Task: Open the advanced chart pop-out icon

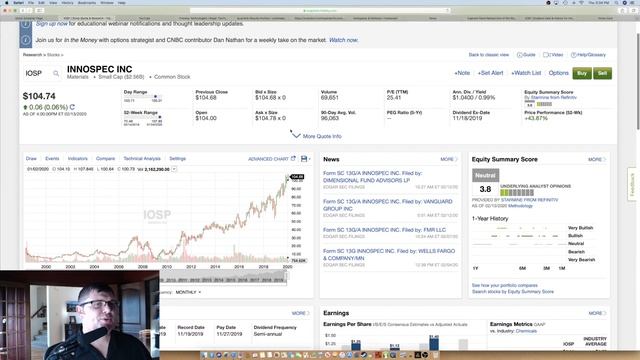Action: point(293,158)
